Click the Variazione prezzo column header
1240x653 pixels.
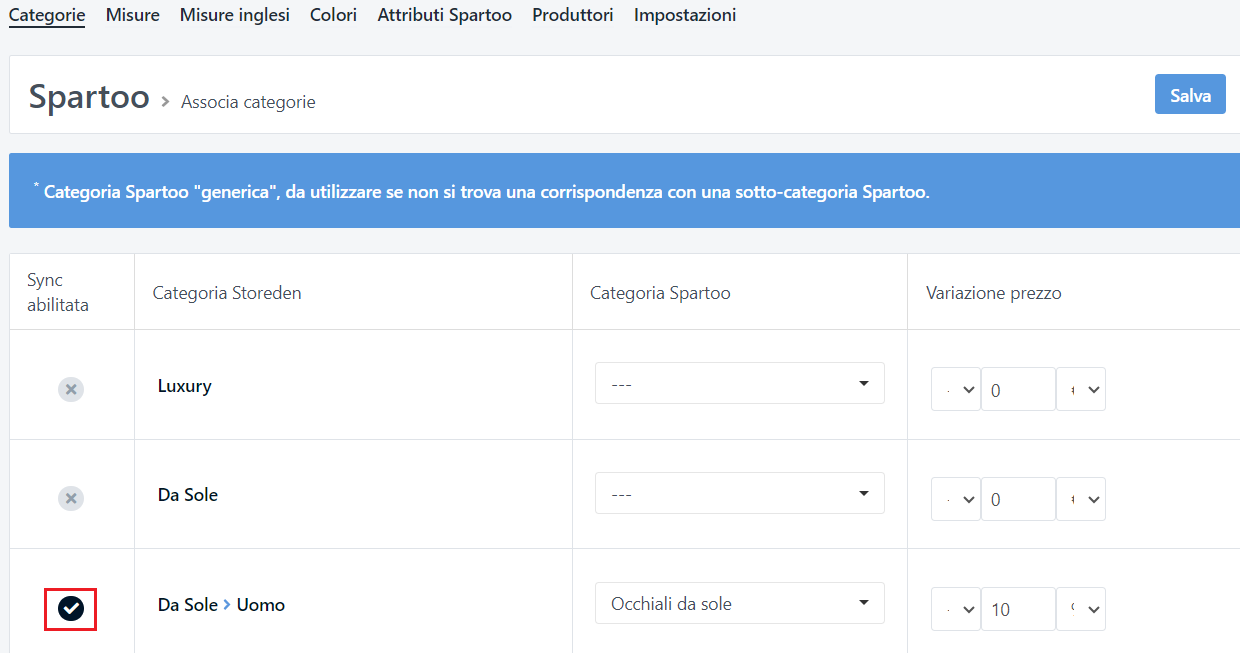coord(994,293)
